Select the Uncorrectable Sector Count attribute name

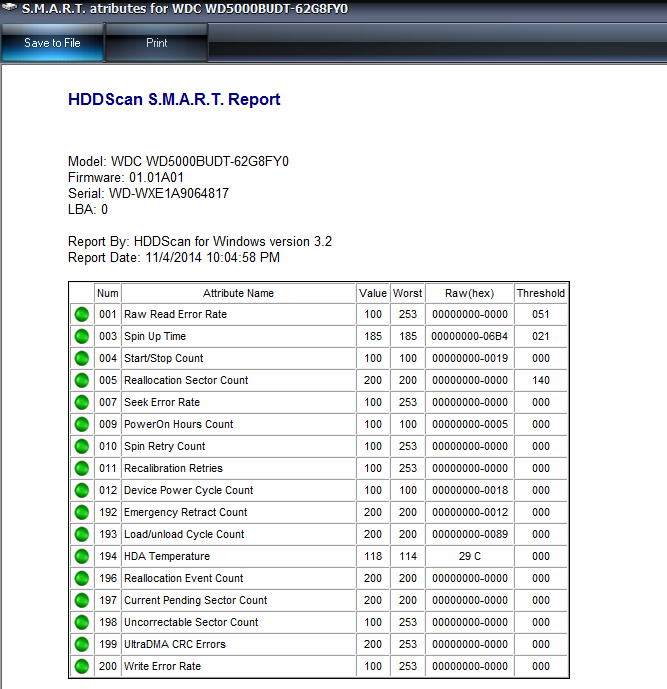(191, 622)
